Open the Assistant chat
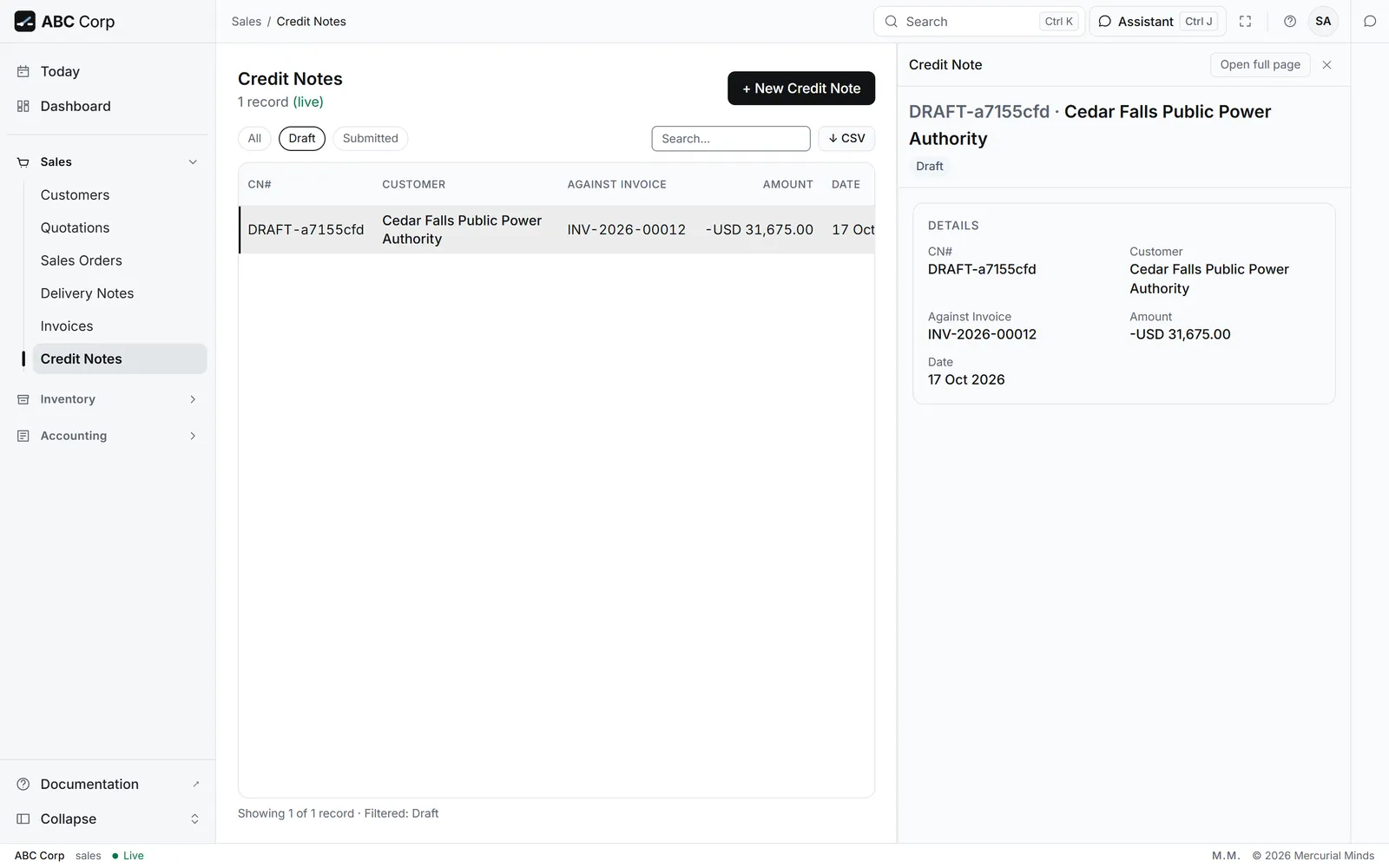Viewport: 1389px width, 868px height. tap(1157, 22)
